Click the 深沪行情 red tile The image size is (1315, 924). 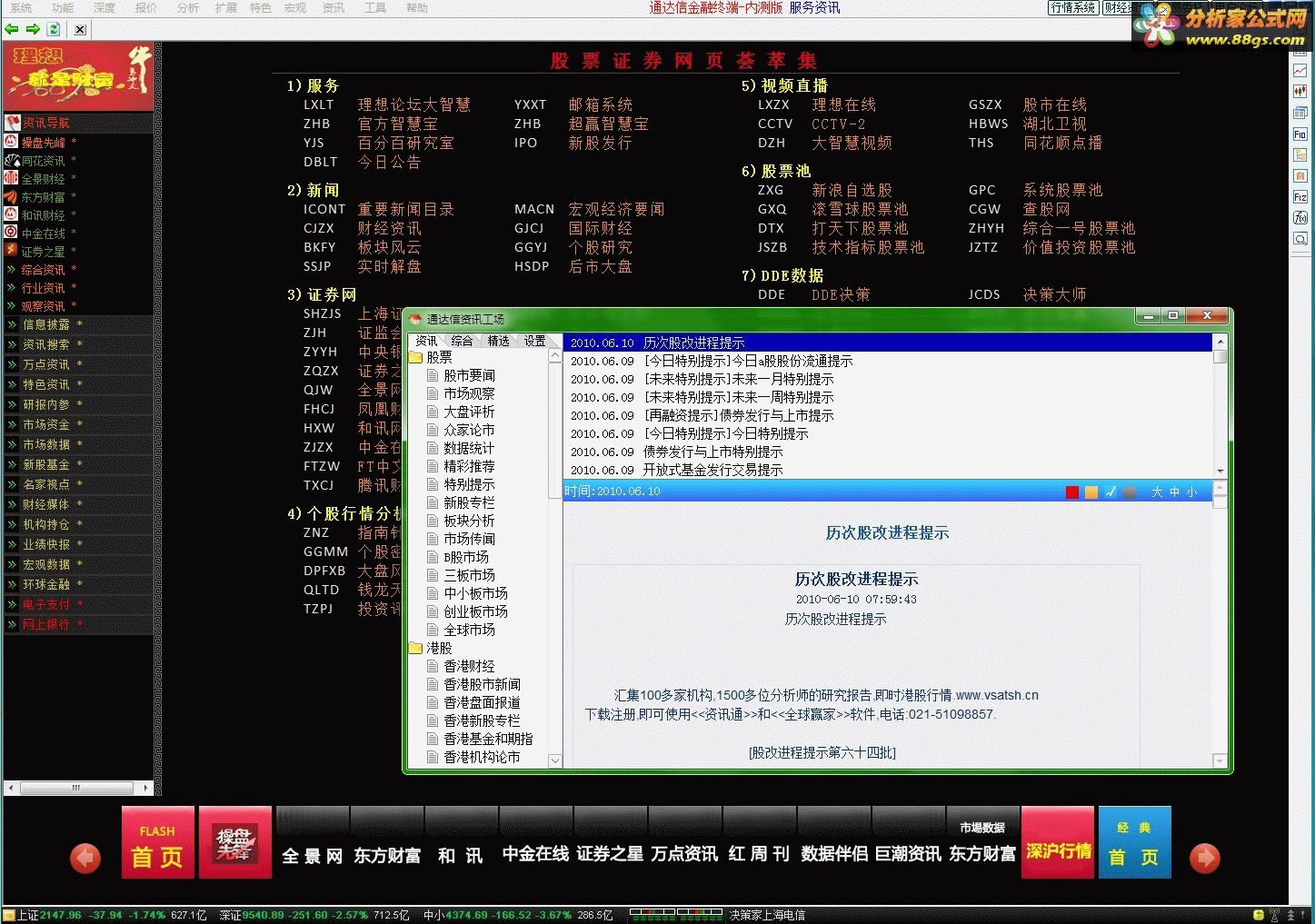(x=1058, y=842)
